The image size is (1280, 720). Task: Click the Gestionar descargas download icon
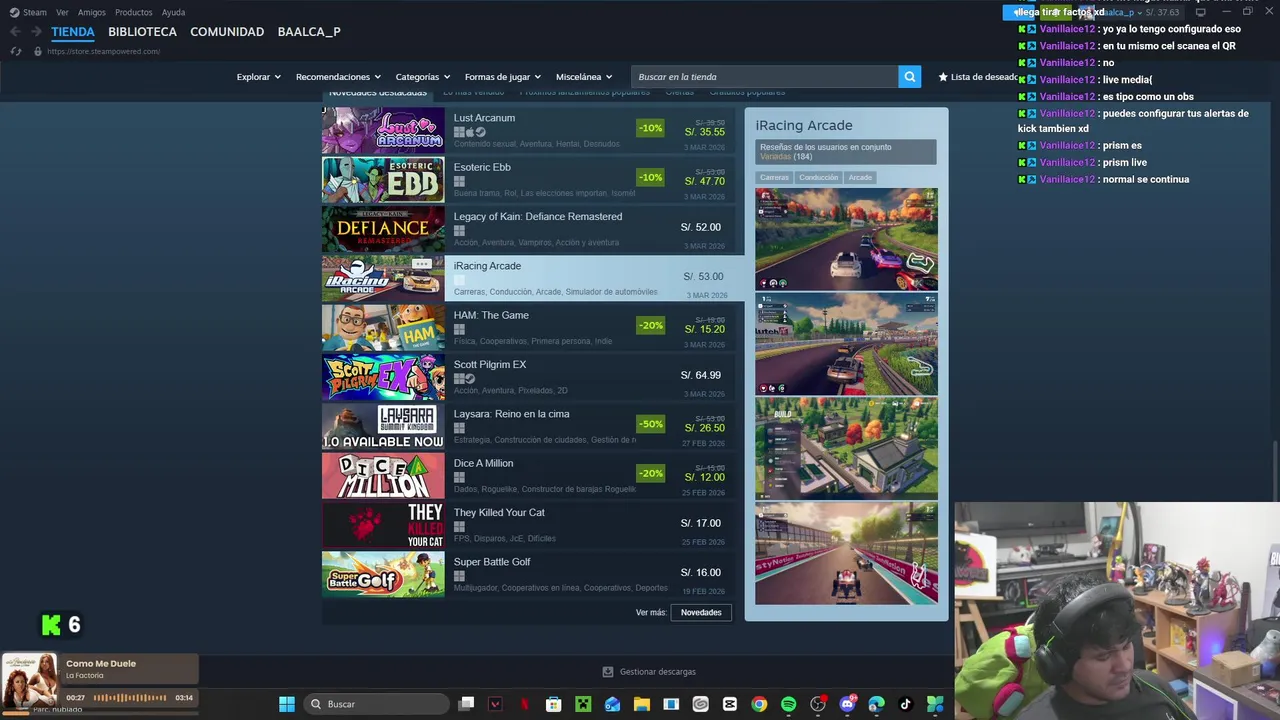pos(607,672)
